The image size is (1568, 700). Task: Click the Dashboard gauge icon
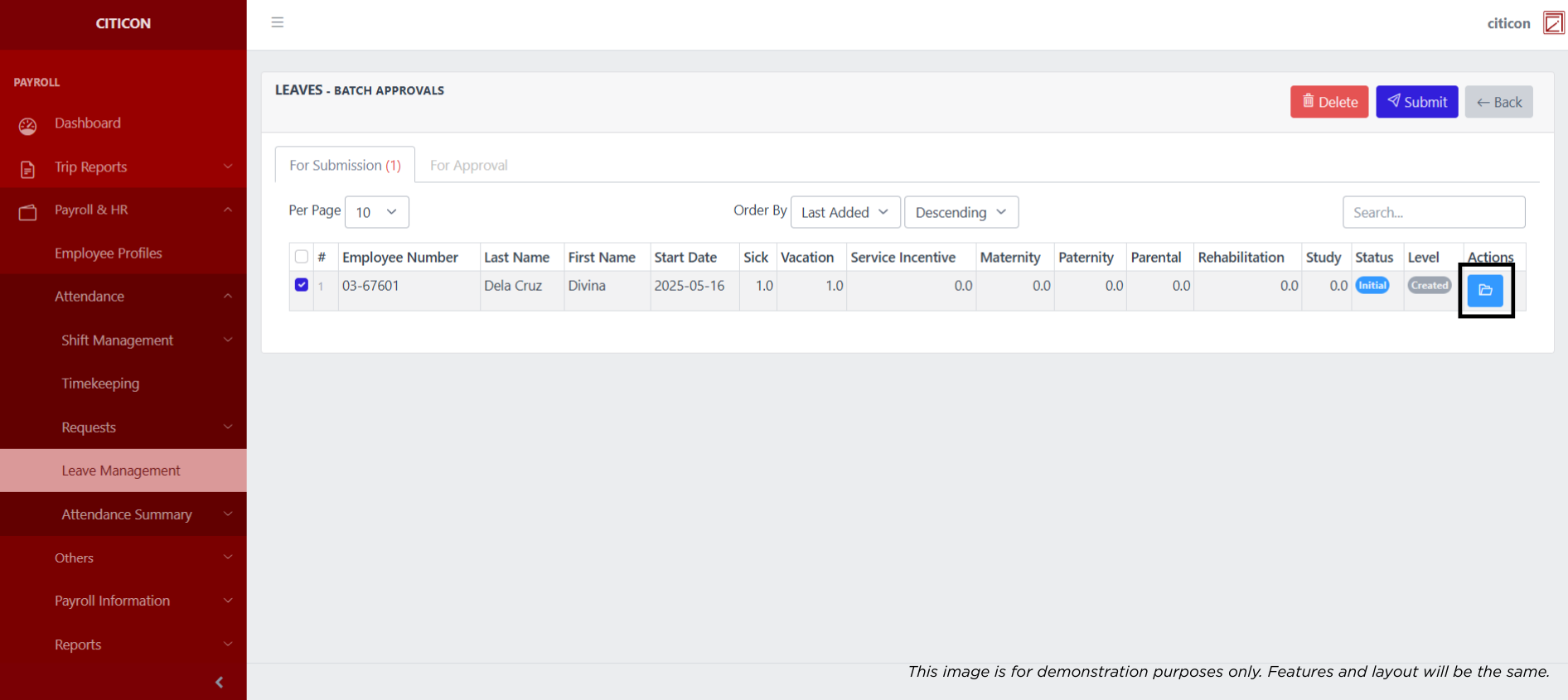[27, 125]
